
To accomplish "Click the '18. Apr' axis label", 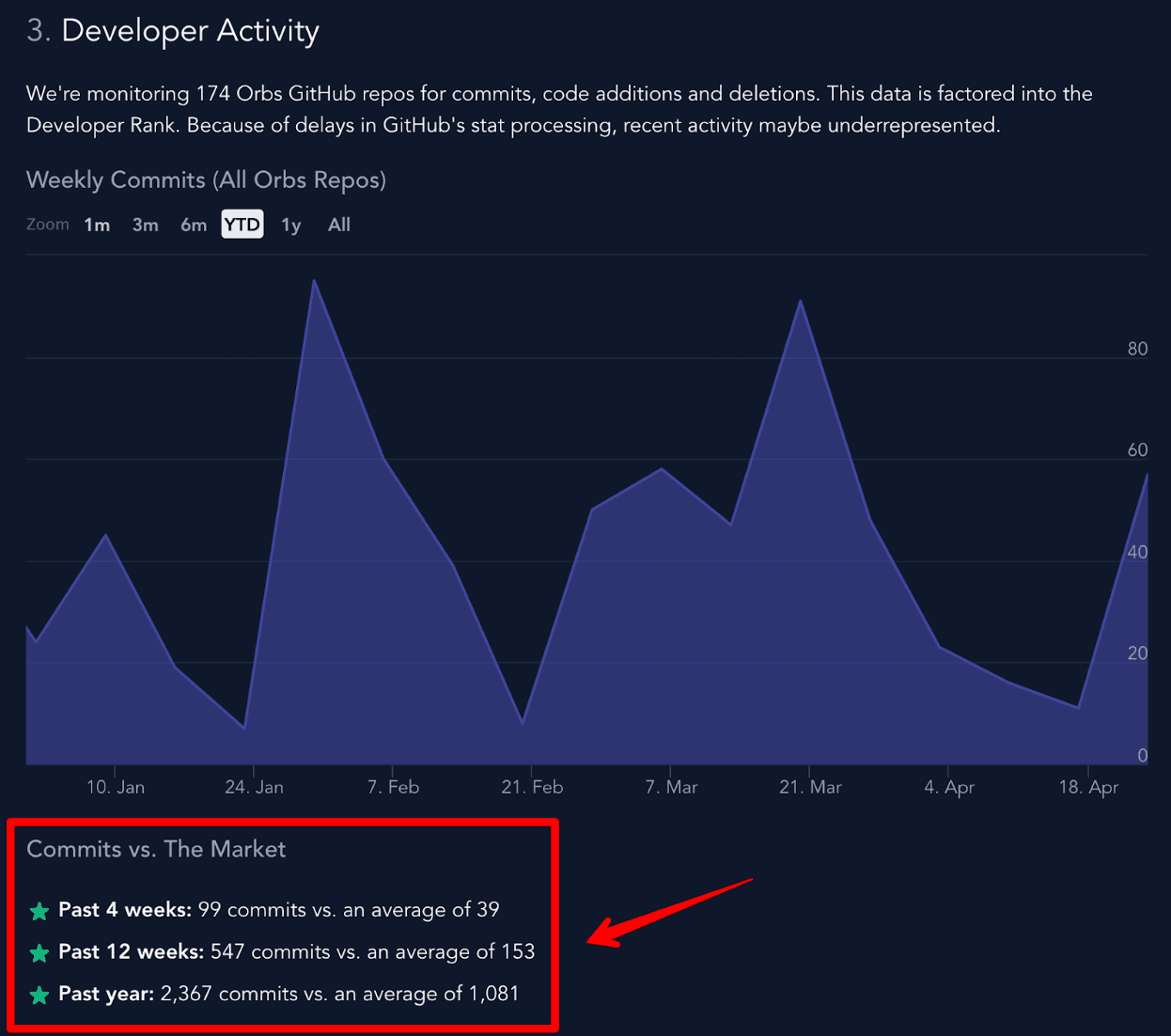I will (x=1088, y=787).
